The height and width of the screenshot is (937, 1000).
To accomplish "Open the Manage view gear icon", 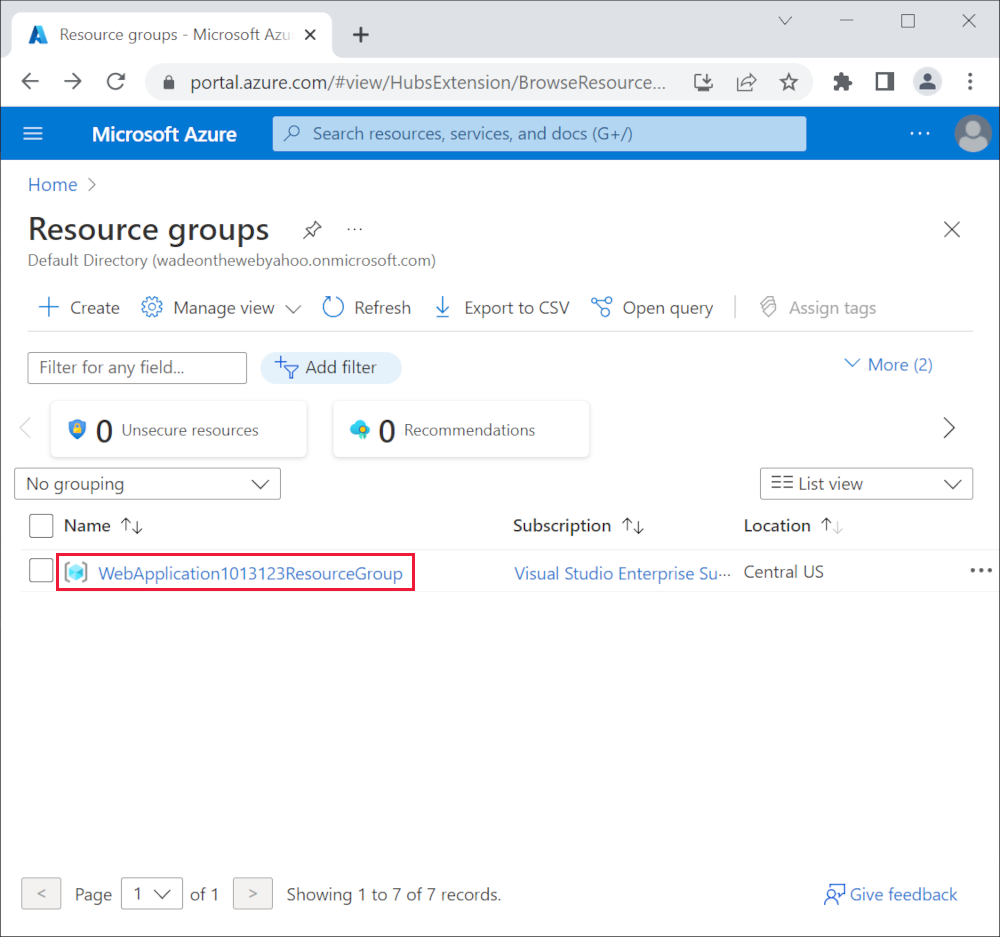I will click(x=152, y=307).
